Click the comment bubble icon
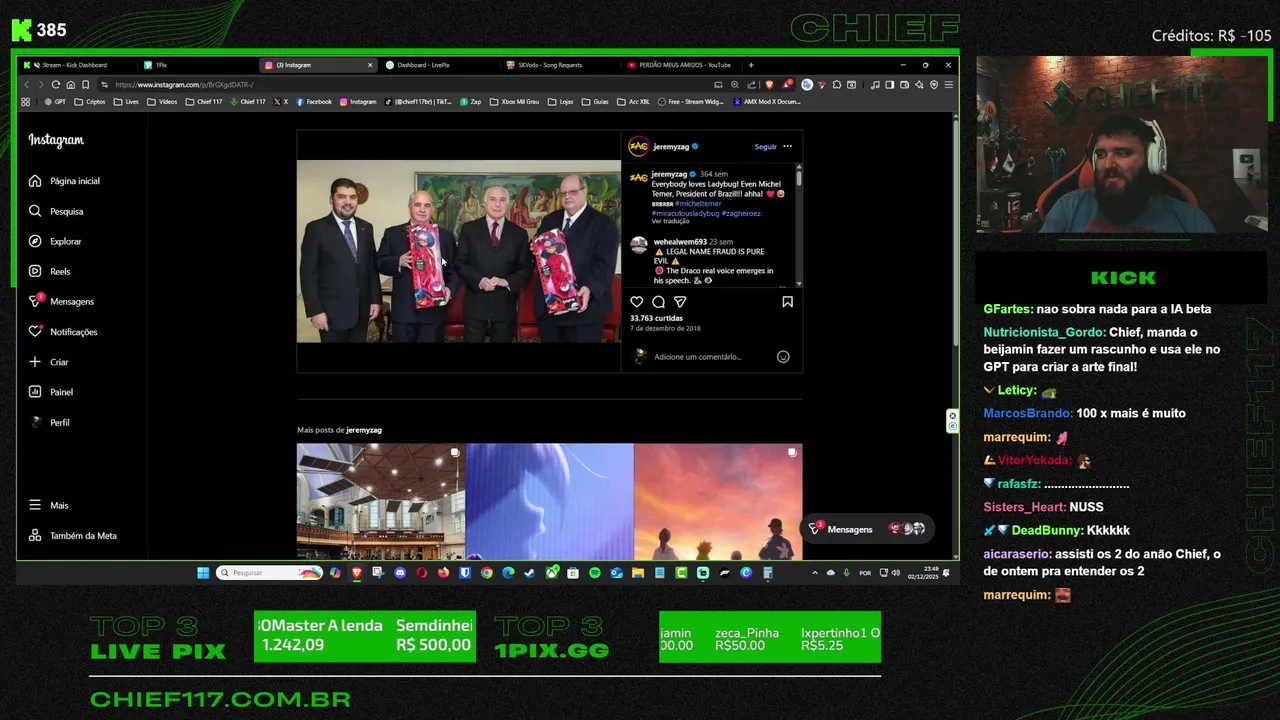 [x=658, y=301]
